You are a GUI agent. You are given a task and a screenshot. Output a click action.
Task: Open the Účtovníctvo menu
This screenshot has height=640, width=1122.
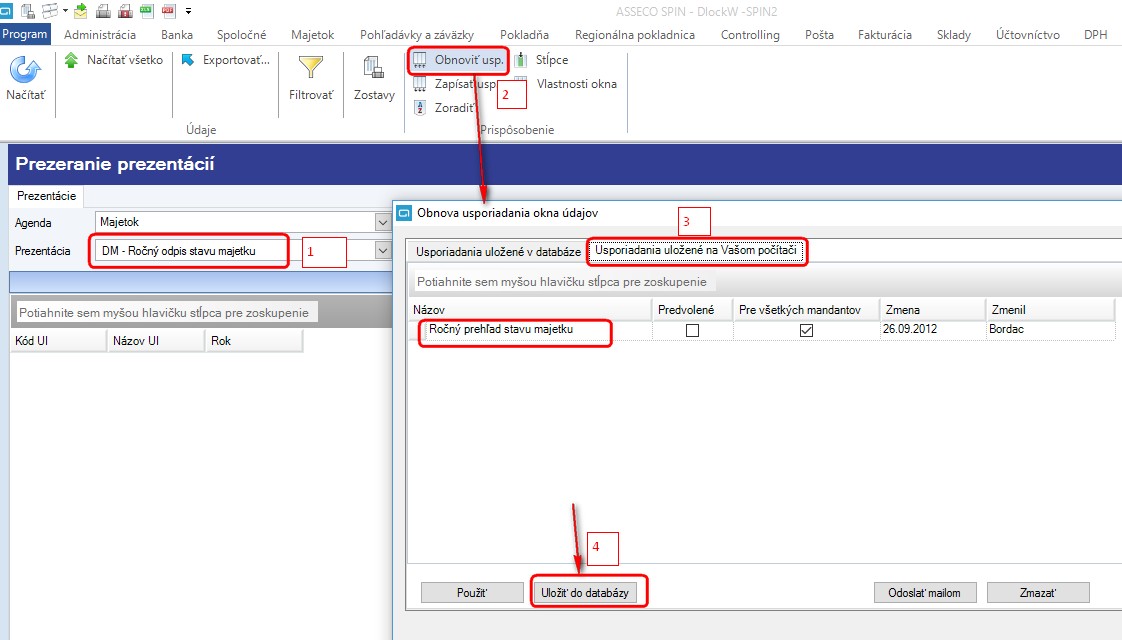click(x=1028, y=34)
